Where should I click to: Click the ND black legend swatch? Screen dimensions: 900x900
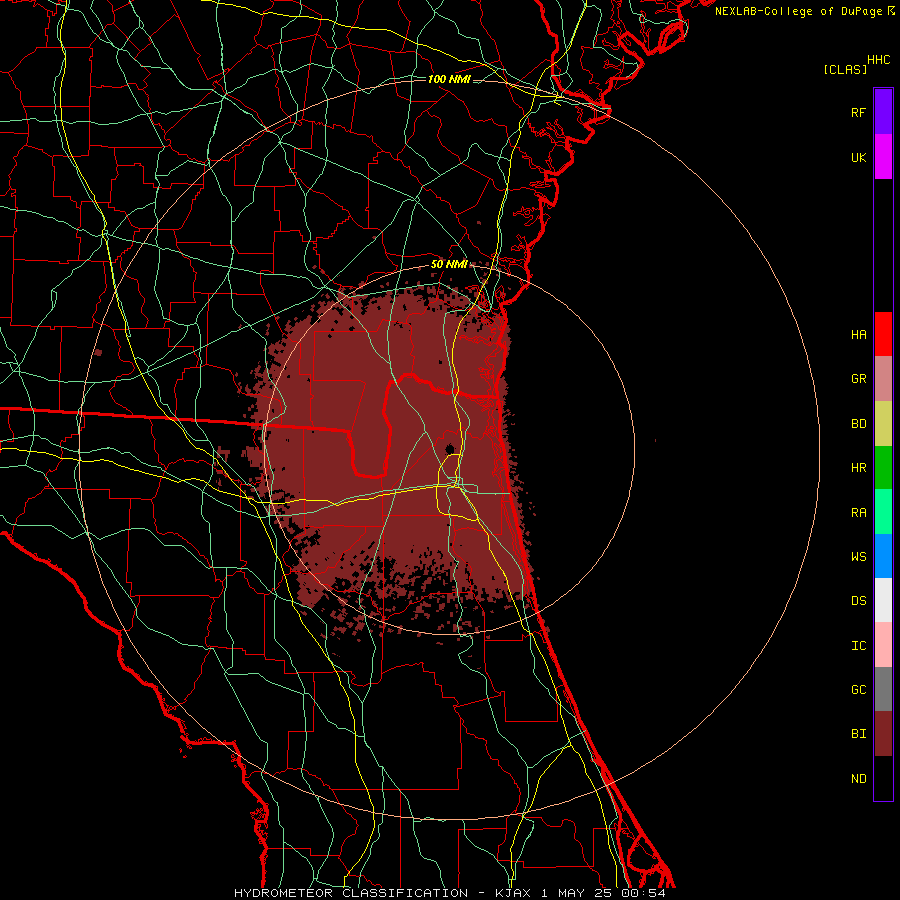coord(883,778)
